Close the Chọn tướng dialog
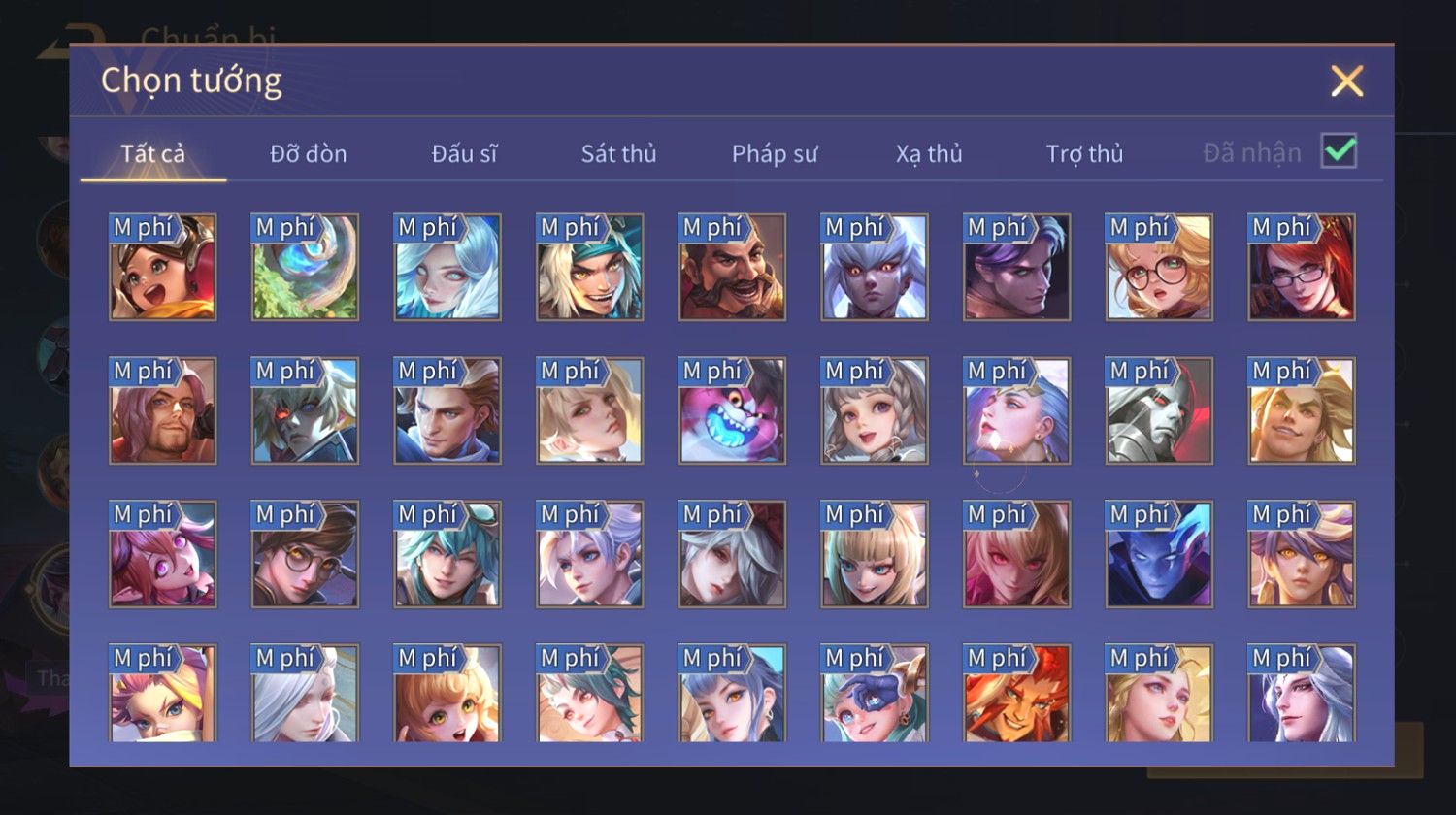 pos(1347,81)
